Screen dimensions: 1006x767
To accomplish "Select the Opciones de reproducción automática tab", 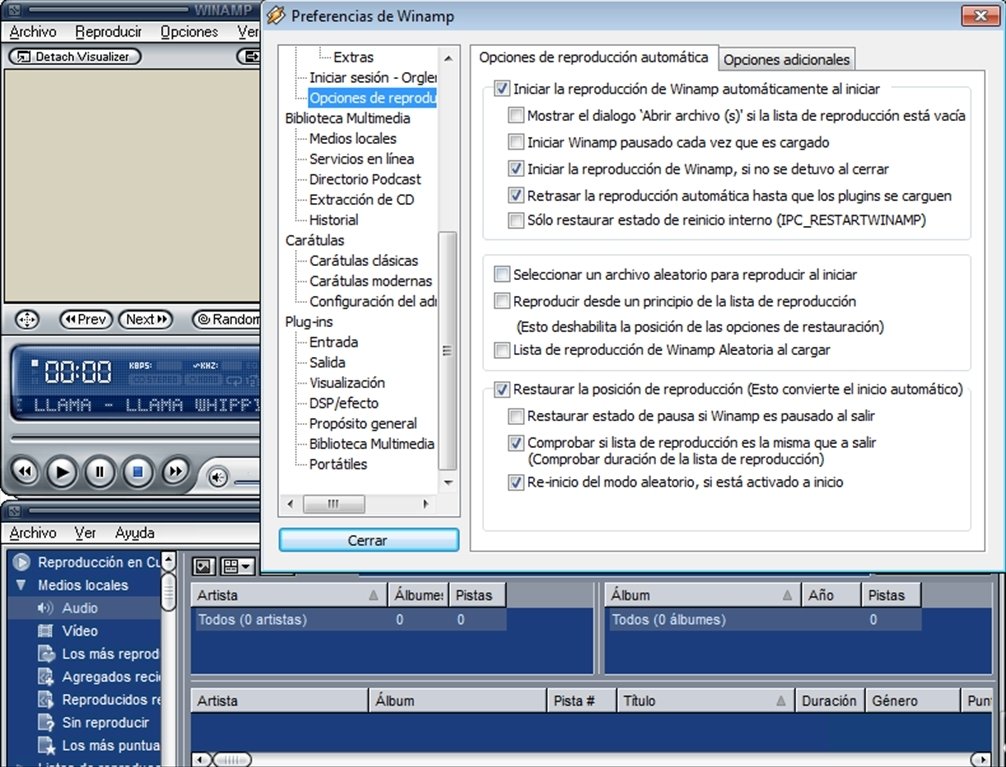I will (x=593, y=57).
